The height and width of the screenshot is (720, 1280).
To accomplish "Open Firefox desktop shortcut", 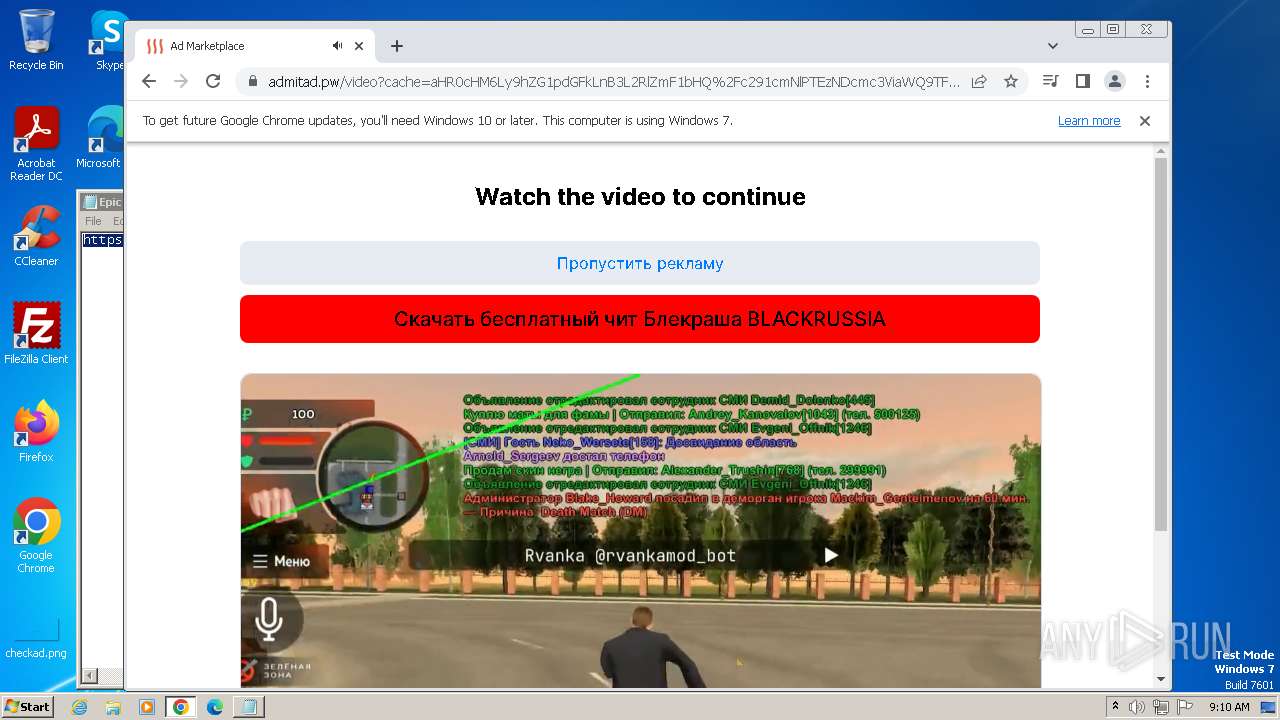I will point(36,431).
